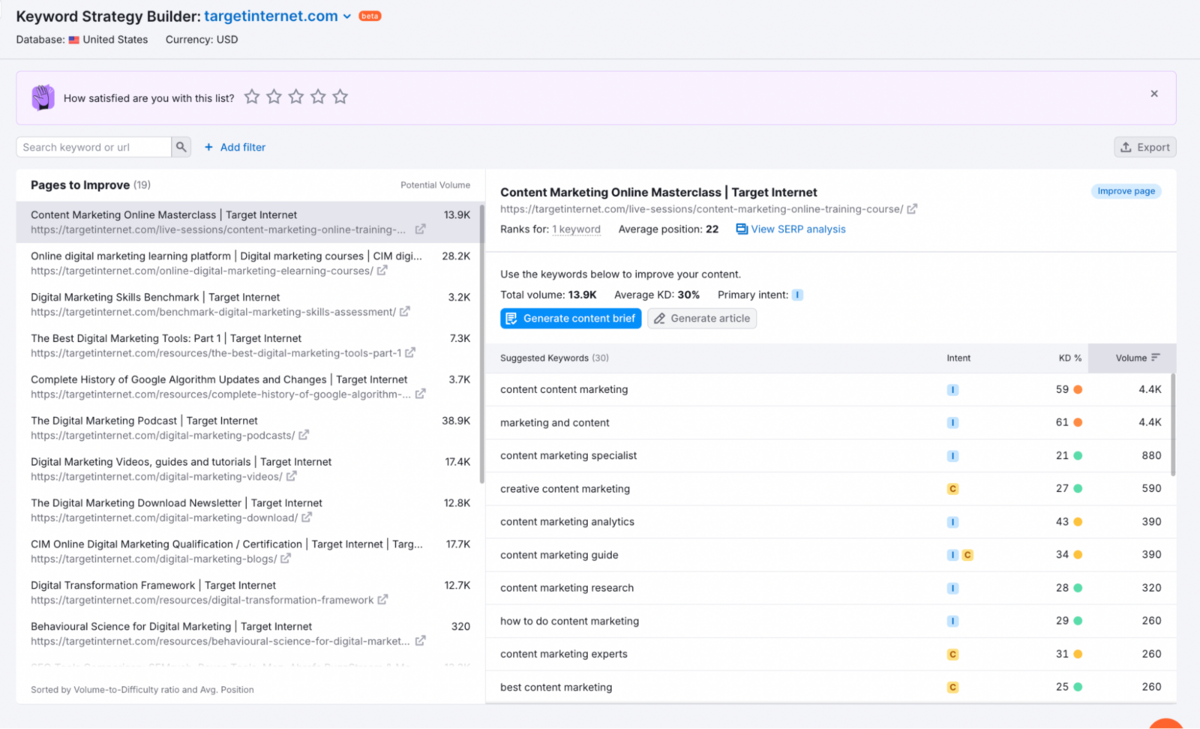Viewport: 1200px width, 729px height.
Task: Open View SERP analysis
Action: (791, 229)
